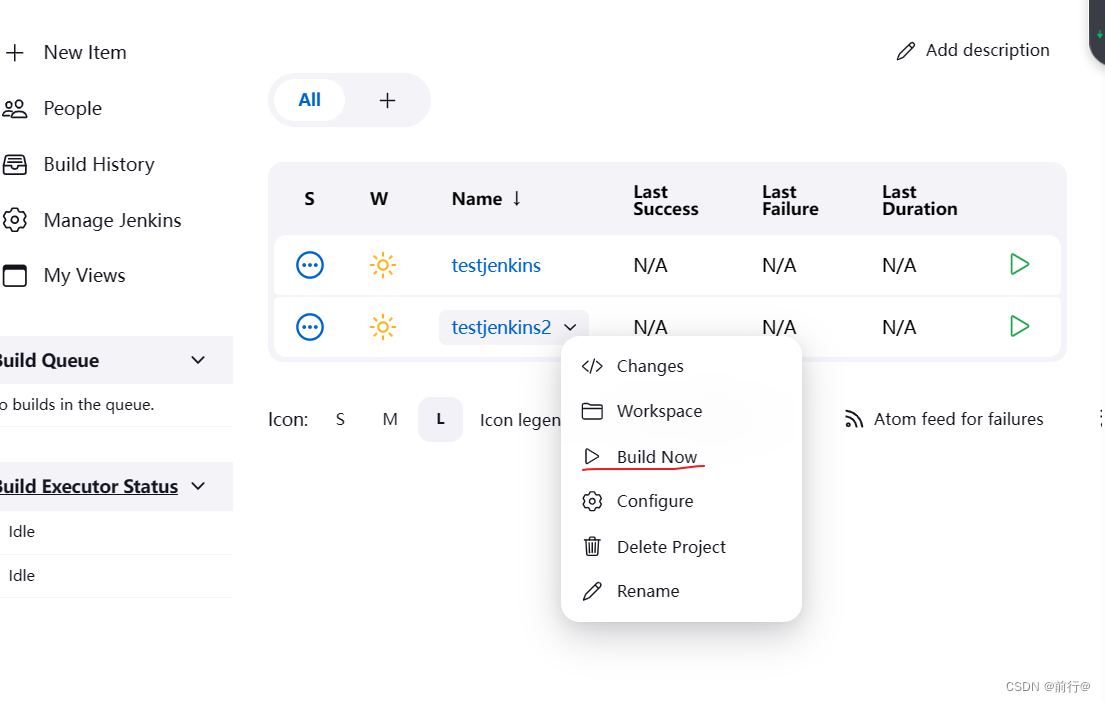
Task: Click the Build Now play icon in menu
Action: pyautogui.click(x=592, y=457)
